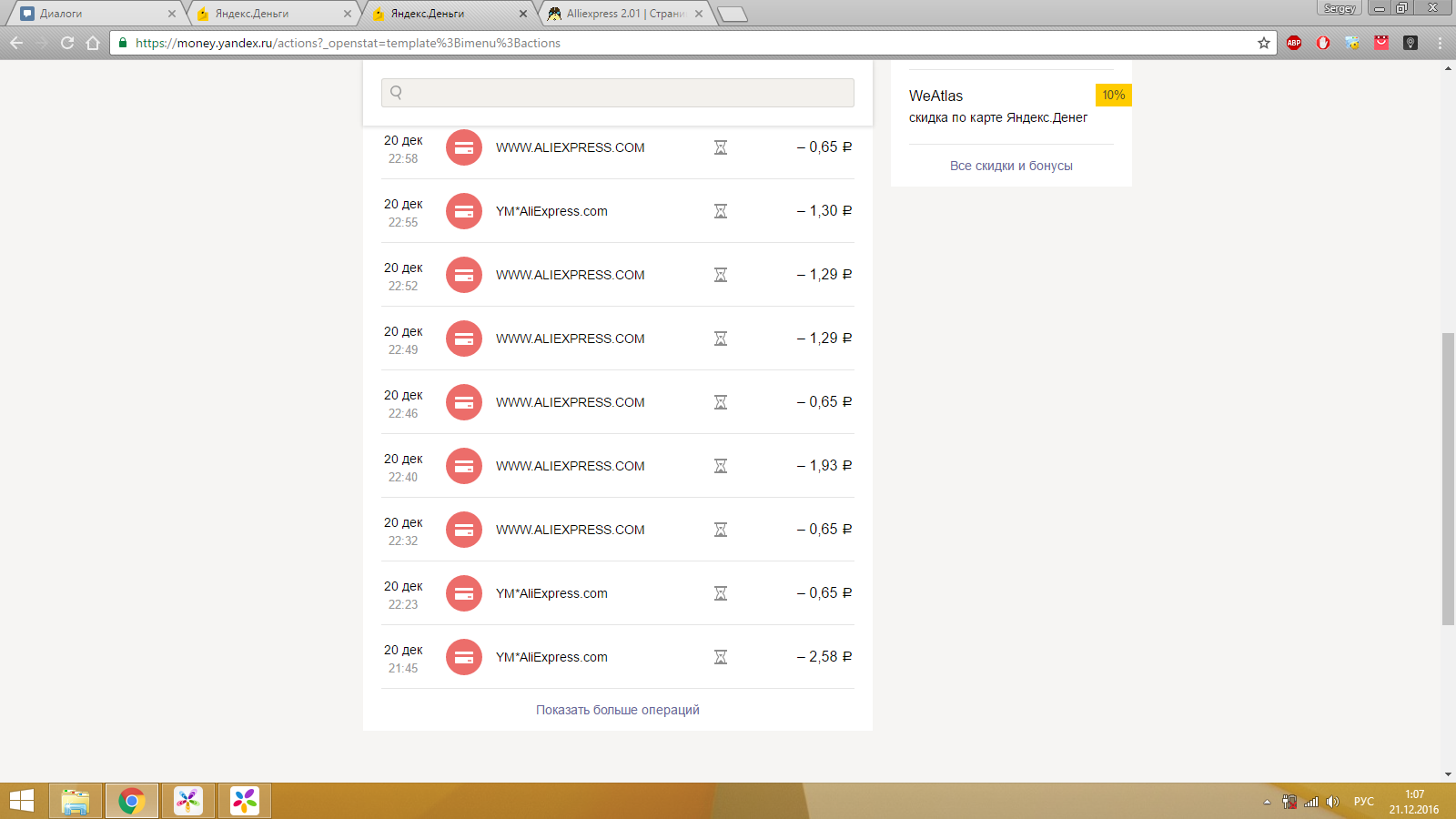This screenshot has width=1456, height=819.
Task: Open the Chrome three-dot menu
Action: [1440, 43]
